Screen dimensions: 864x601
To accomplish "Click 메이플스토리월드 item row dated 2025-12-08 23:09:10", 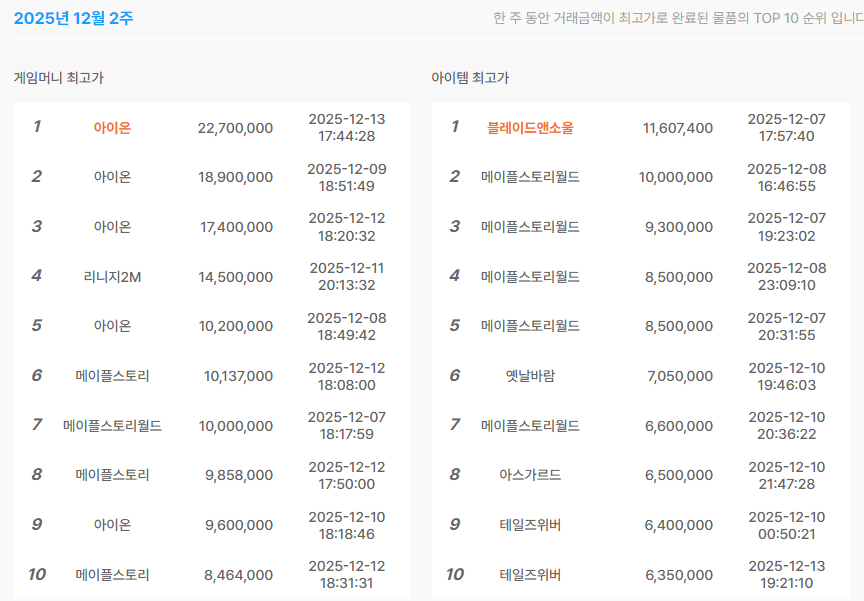I will coord(530,277).
